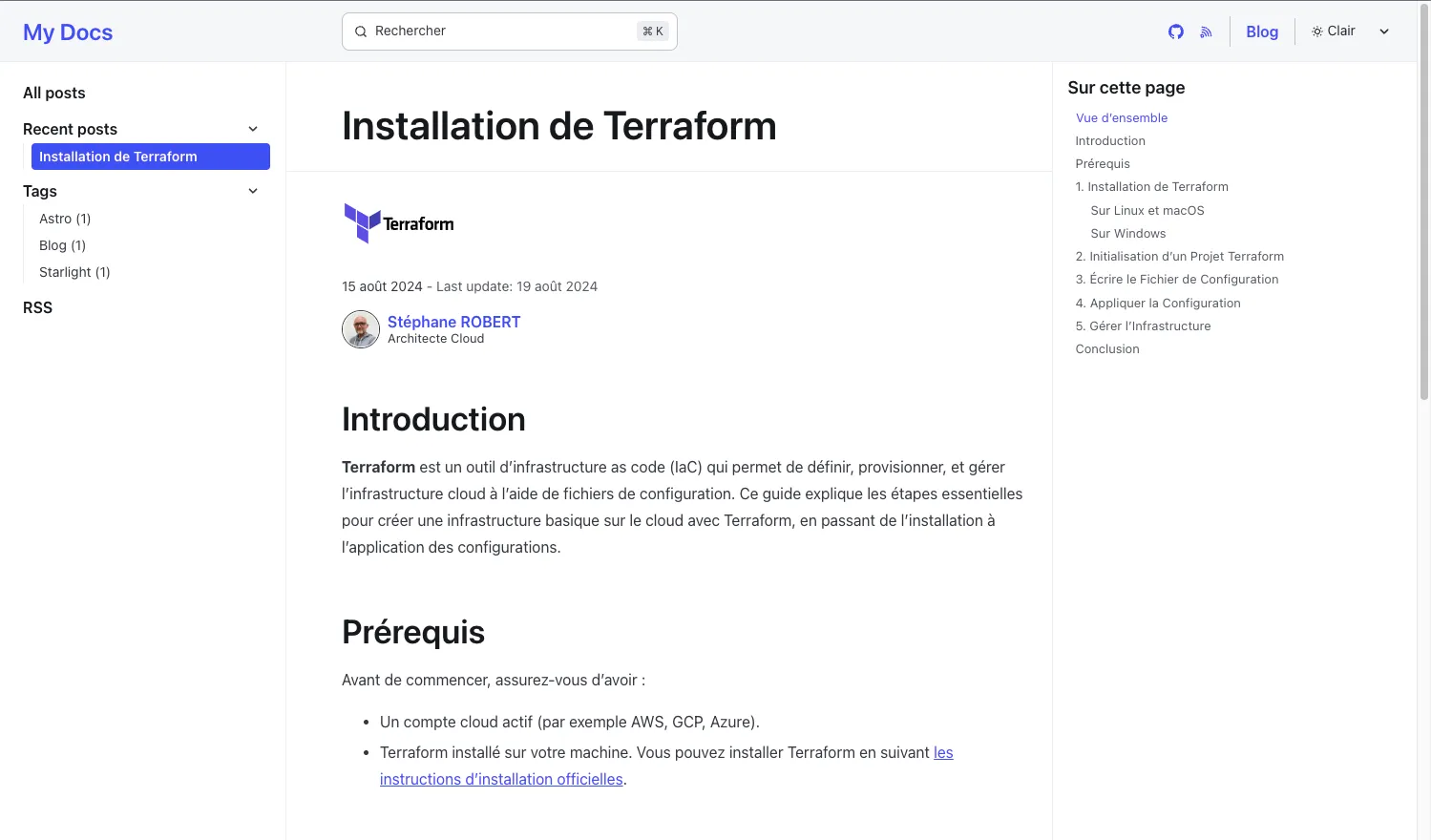Open the RSS feed icon in header
Viewport: 1431px width, 840px height.
1207,31
